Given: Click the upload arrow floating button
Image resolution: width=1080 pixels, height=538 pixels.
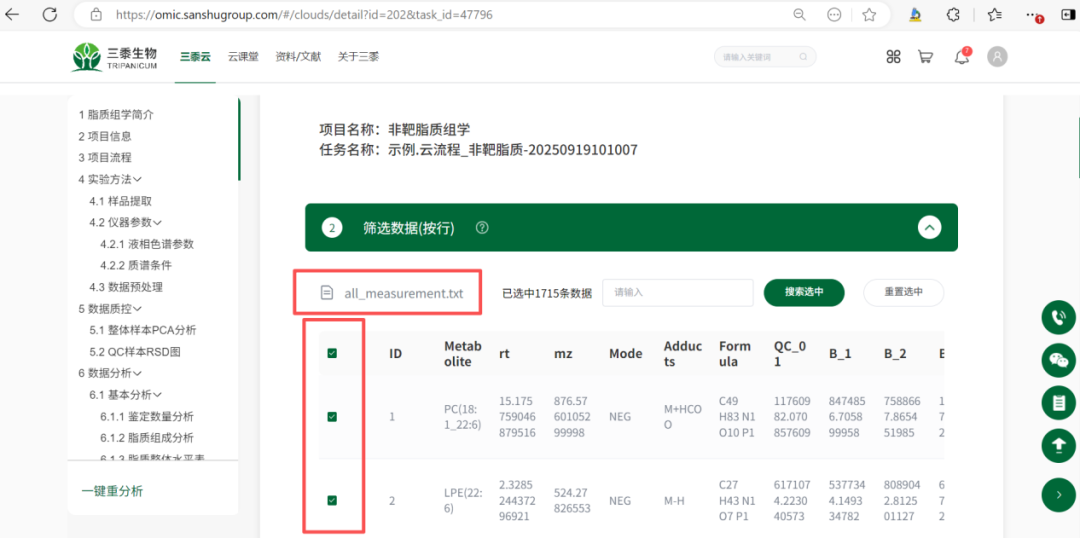Looking at the screenshot, I should click(1058, 445).
